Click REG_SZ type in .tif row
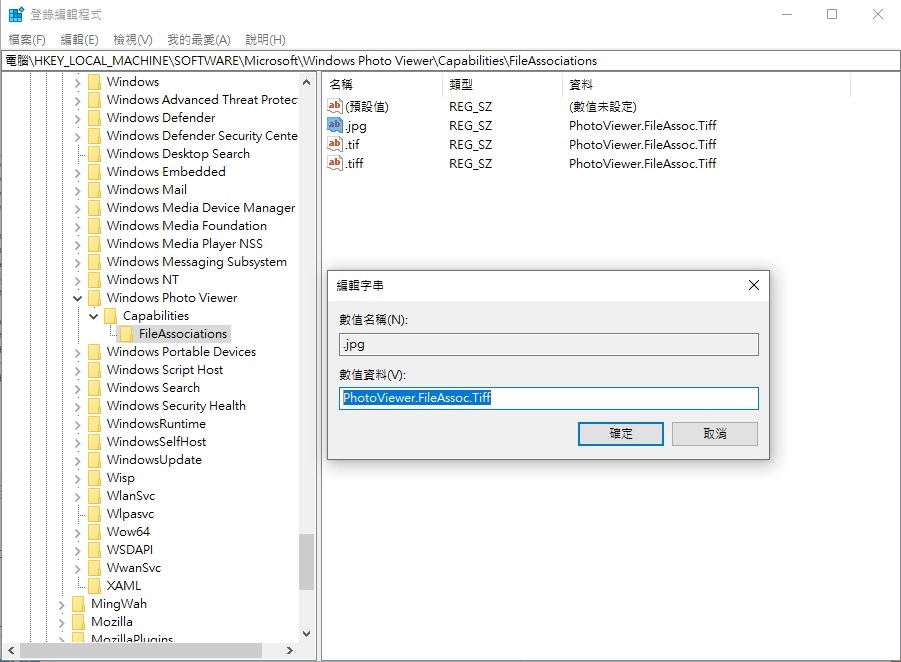The image size is (901, 662). coord(471,144)
